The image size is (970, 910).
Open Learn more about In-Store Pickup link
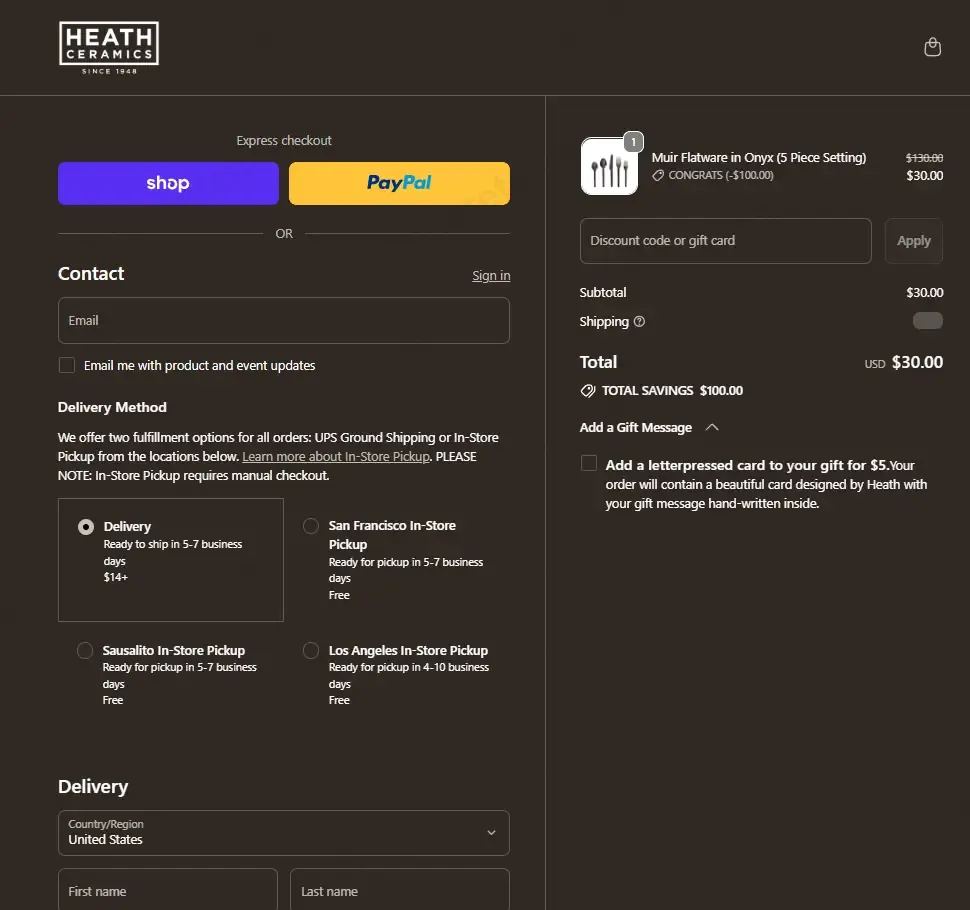(x=336, y=457)
